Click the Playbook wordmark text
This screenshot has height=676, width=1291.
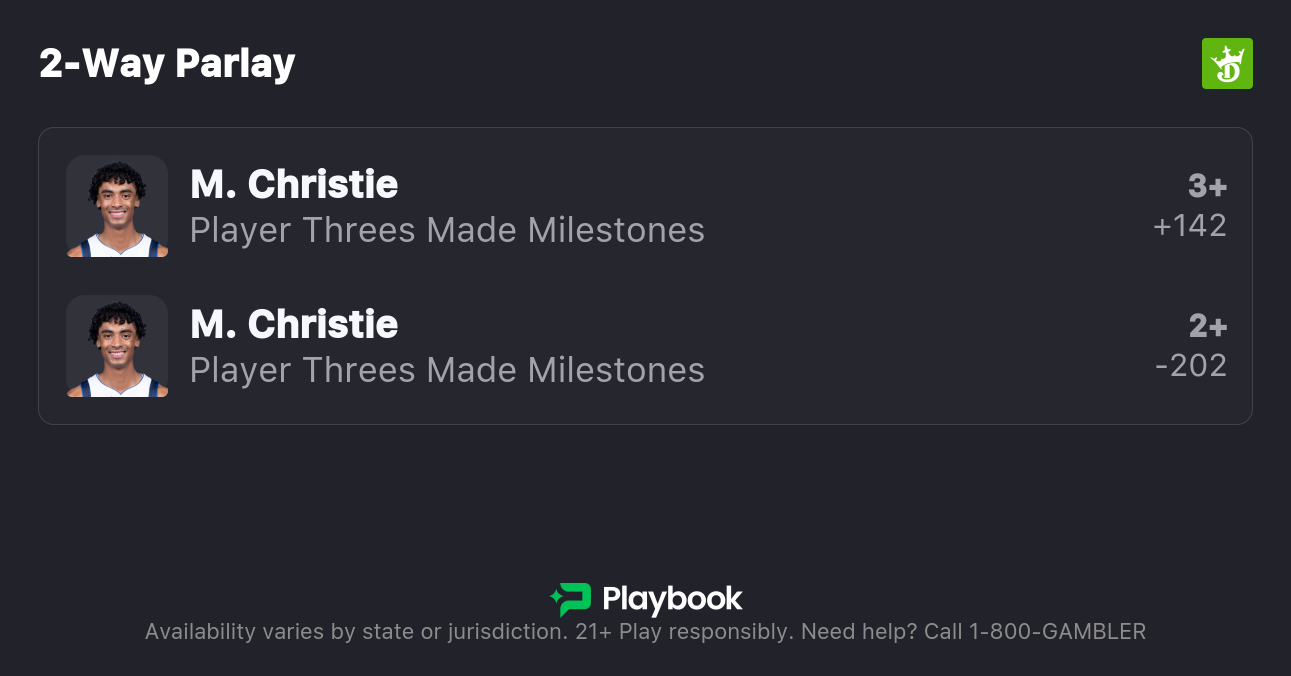(x=672, y=599)
